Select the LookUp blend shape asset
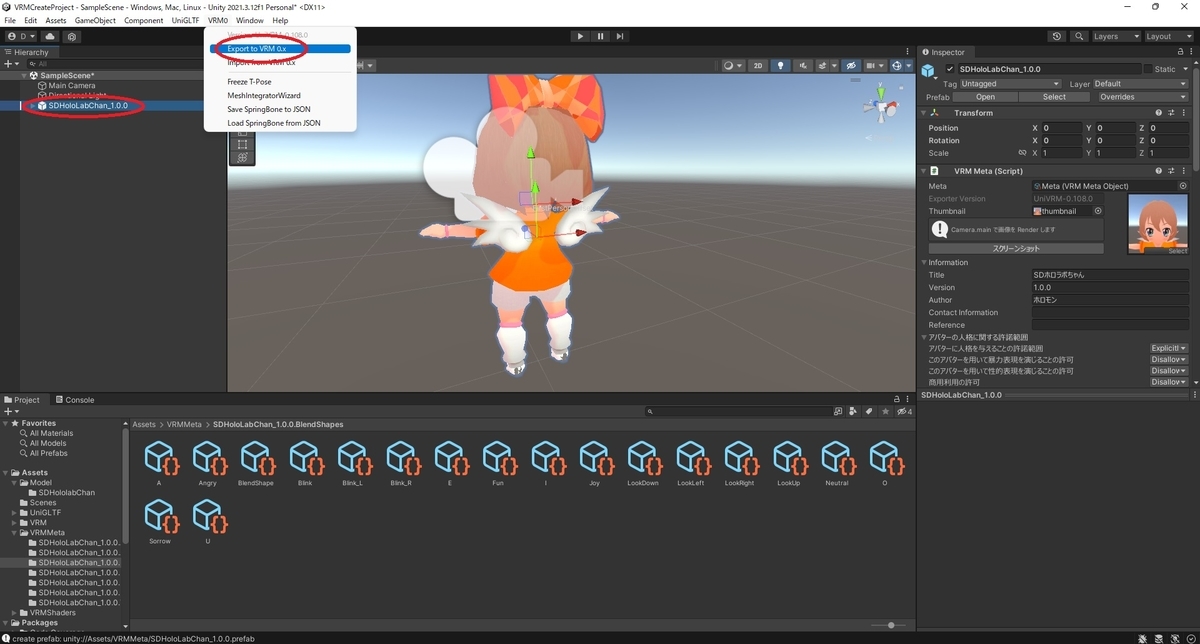 click(788, 463)
